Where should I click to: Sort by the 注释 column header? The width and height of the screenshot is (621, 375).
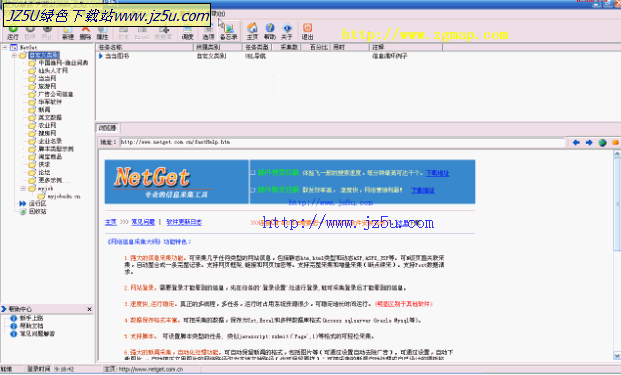pyautogui.click(x=406, y=48)
